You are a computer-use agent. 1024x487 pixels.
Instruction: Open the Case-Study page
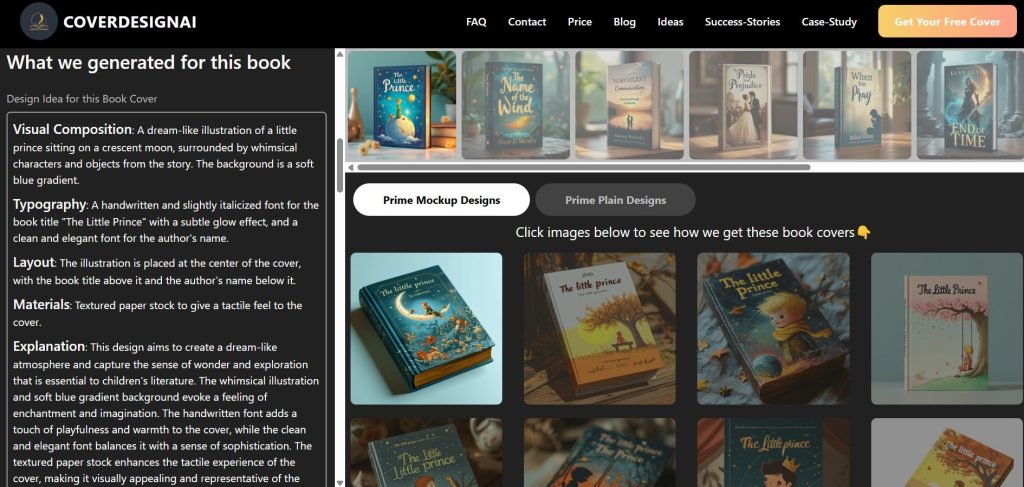click(x=829, y=22)
